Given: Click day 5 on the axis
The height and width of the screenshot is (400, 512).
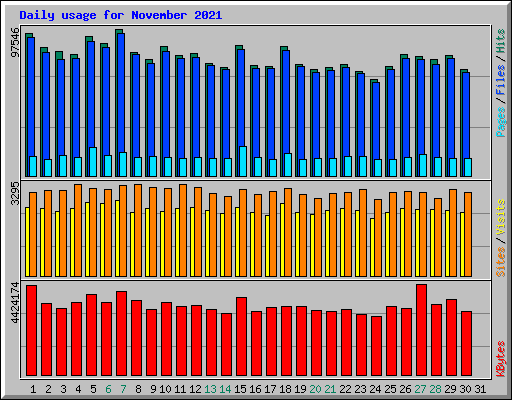Looking at the screenshot, I should [93, 389].
